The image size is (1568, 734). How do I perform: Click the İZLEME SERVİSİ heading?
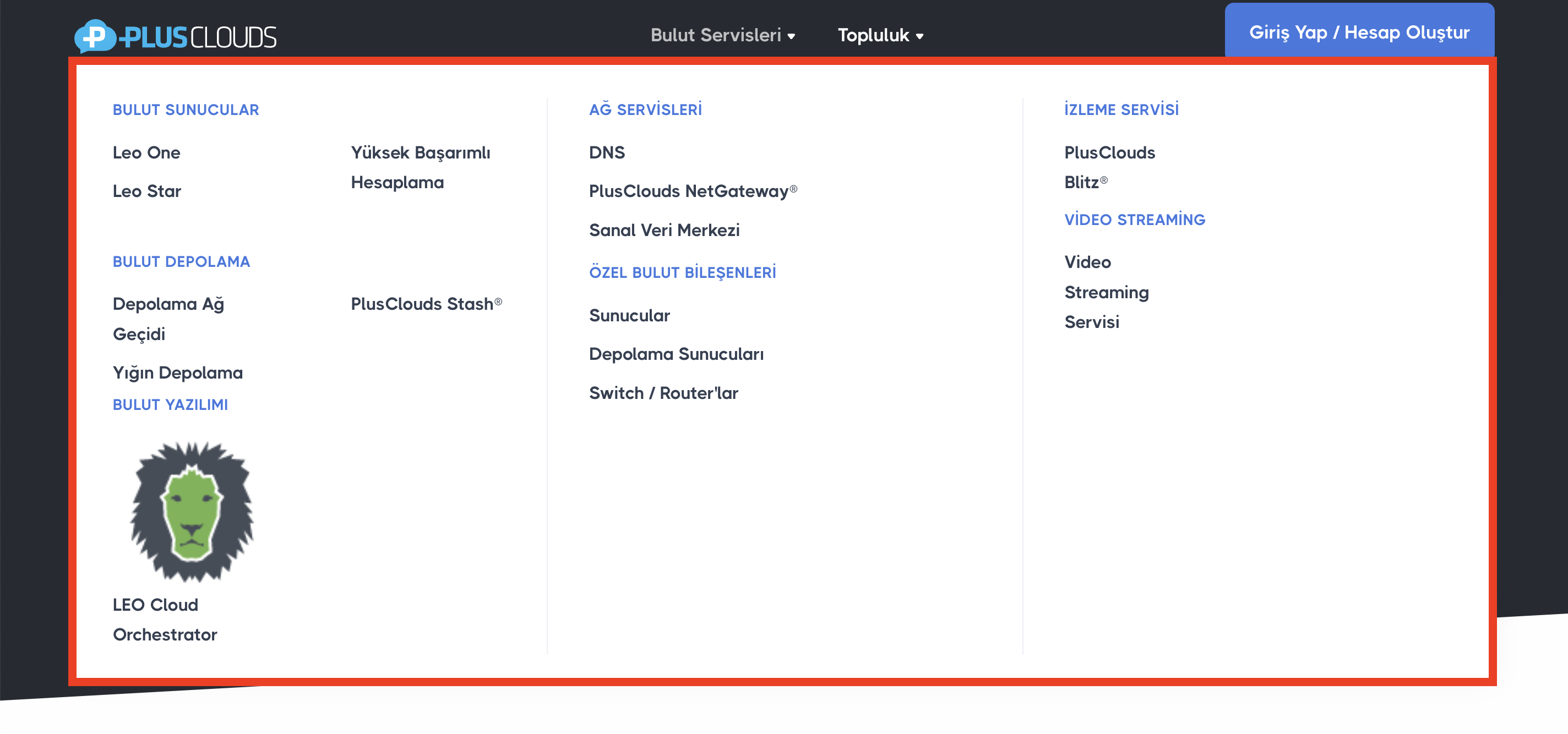click(x=1121, y=109)
